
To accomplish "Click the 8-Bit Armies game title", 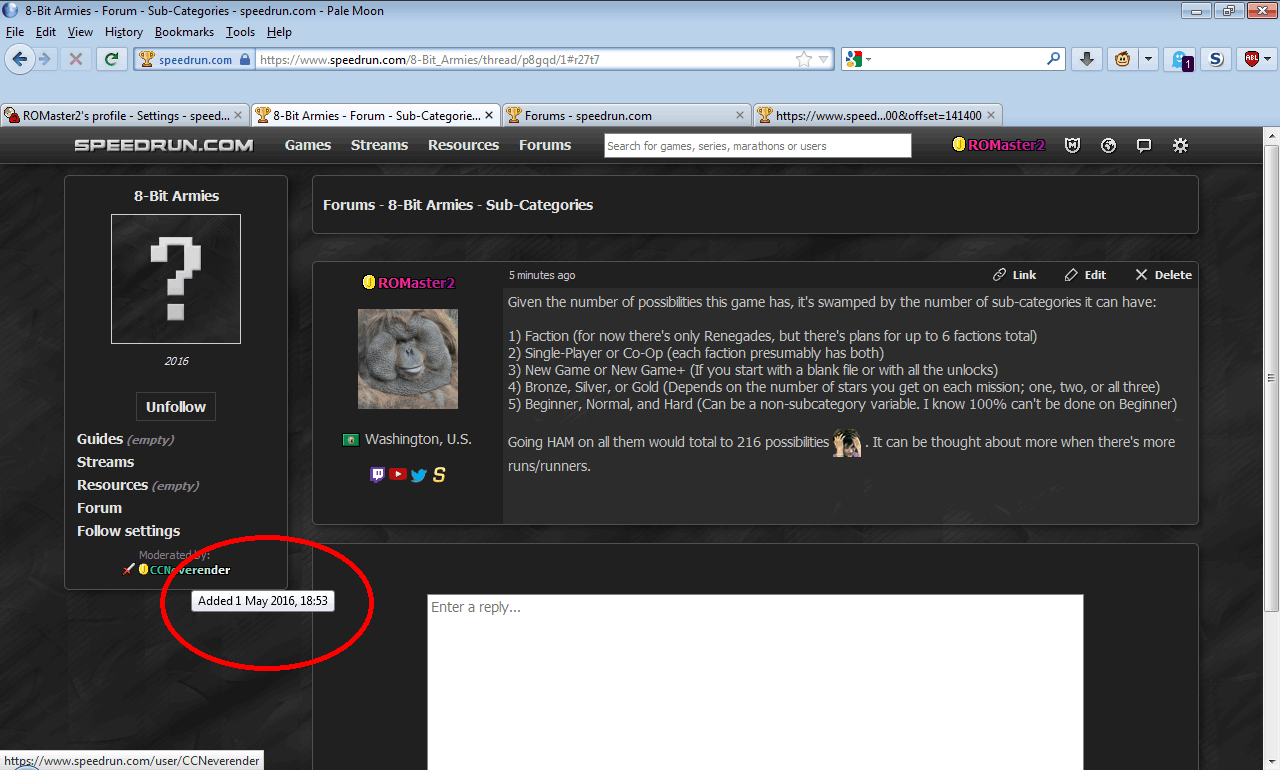I will click(176, 196).
